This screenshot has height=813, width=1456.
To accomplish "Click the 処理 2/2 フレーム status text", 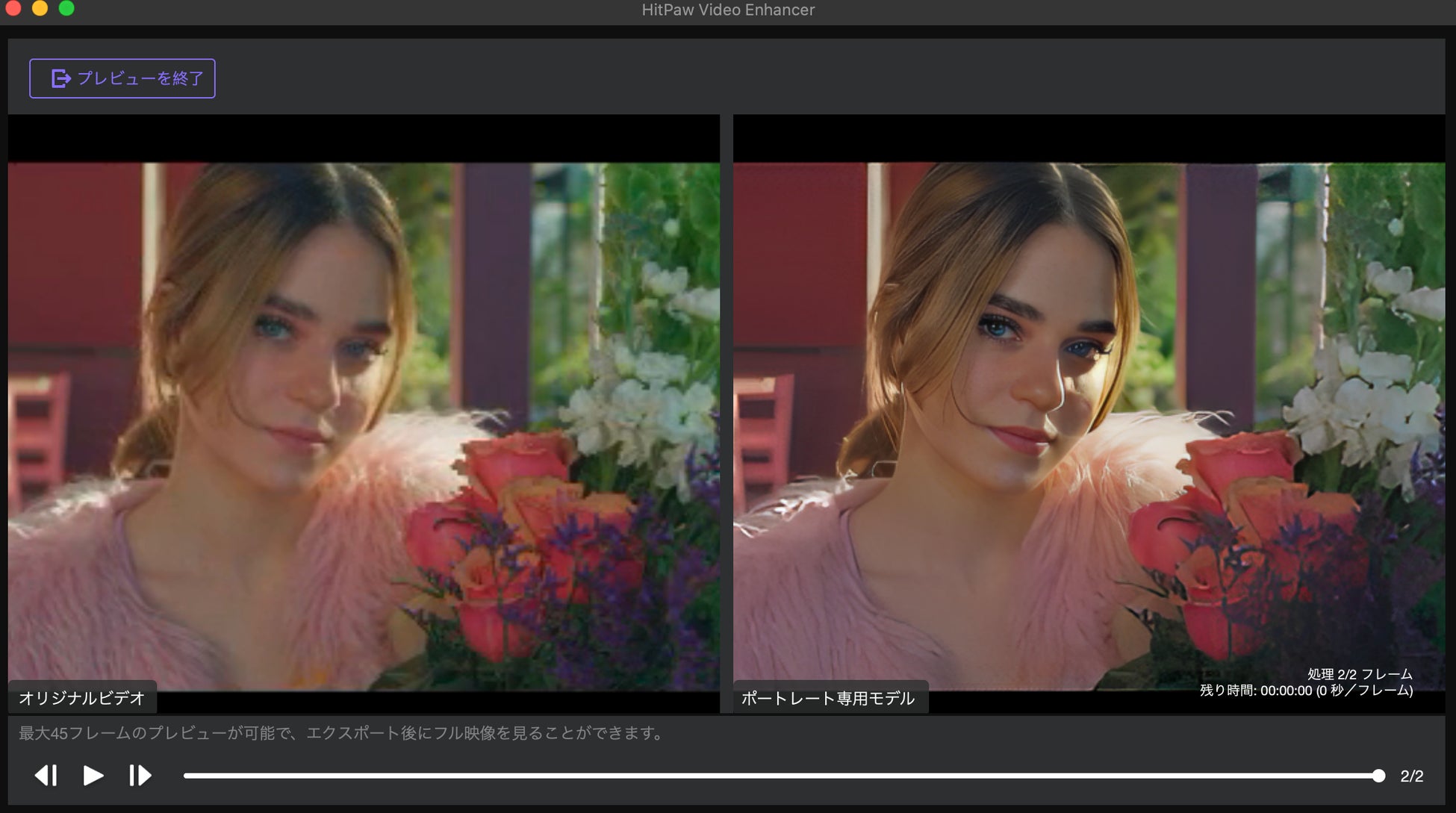I will click(1359, 674).
